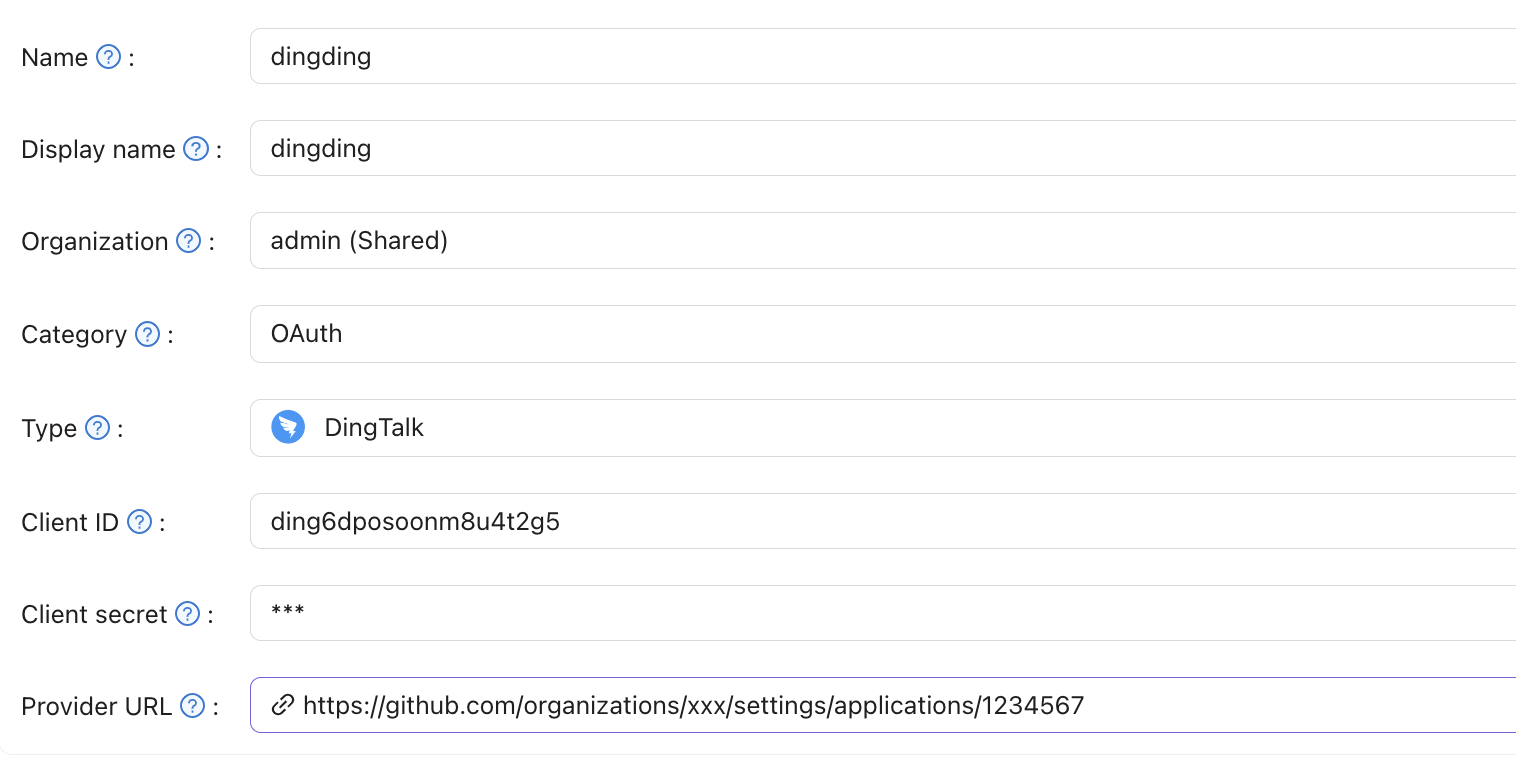This screenshot has width=1516, height=764.
Task: Focus the Display name text field
Action: 880,149
